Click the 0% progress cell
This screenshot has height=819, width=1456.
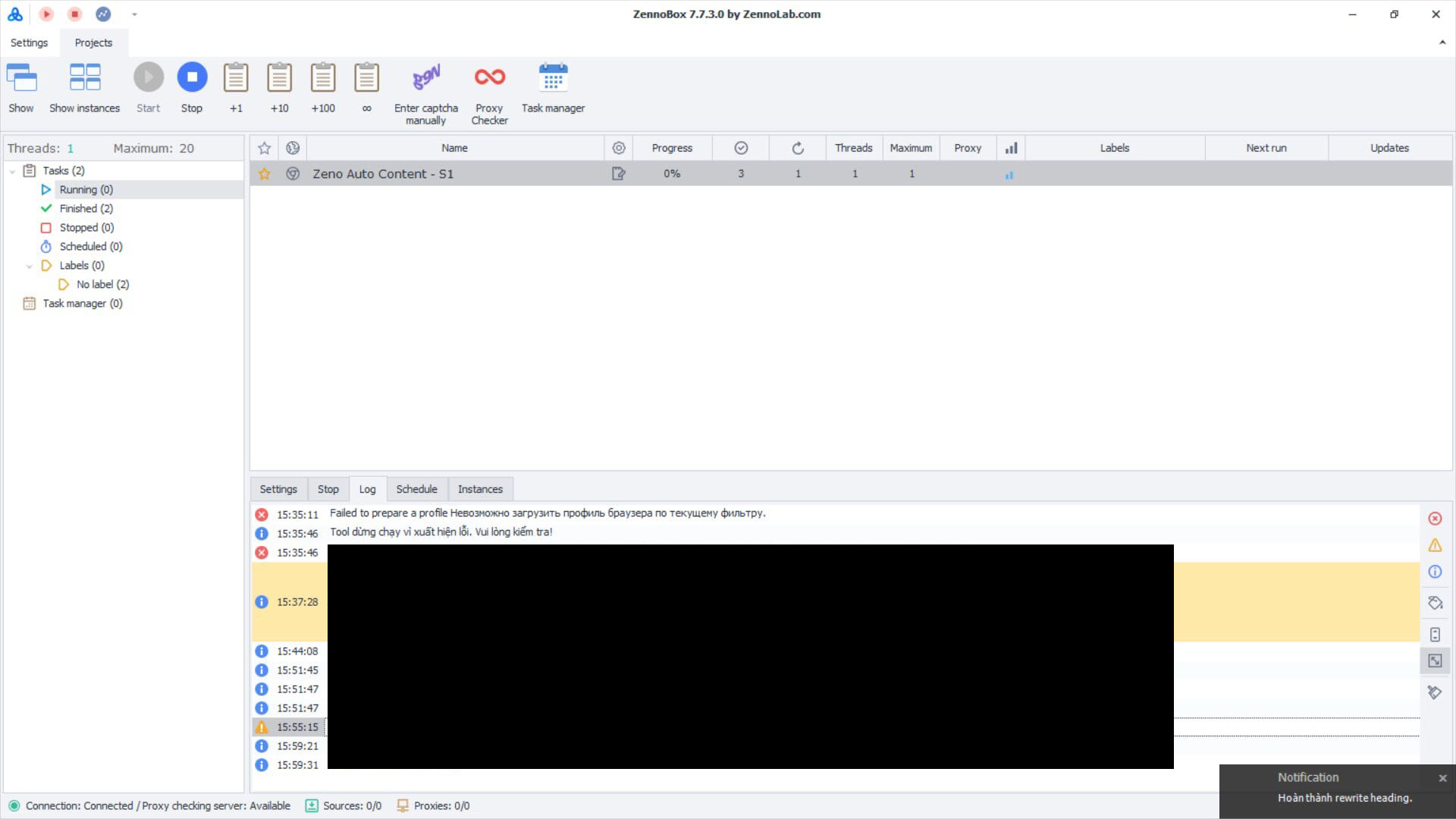coord(672,174)
